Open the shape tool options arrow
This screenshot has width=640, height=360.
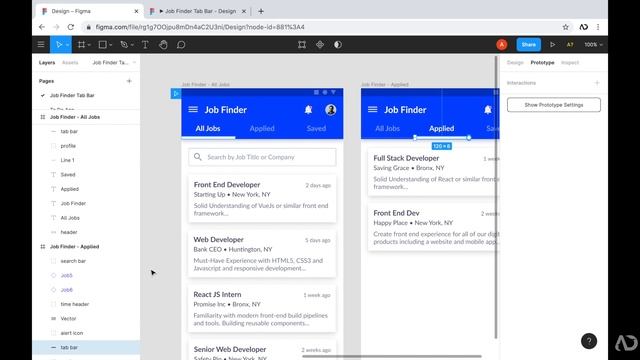coord(110,45)
